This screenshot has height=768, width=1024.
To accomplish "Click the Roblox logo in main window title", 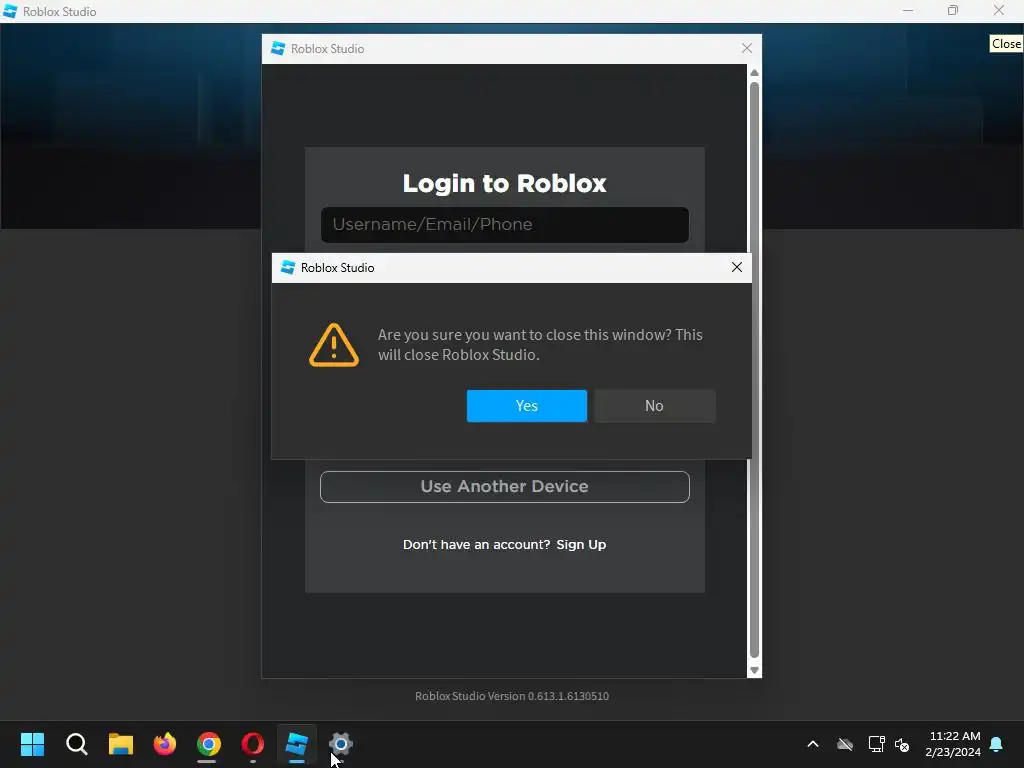I will (10, 11).
